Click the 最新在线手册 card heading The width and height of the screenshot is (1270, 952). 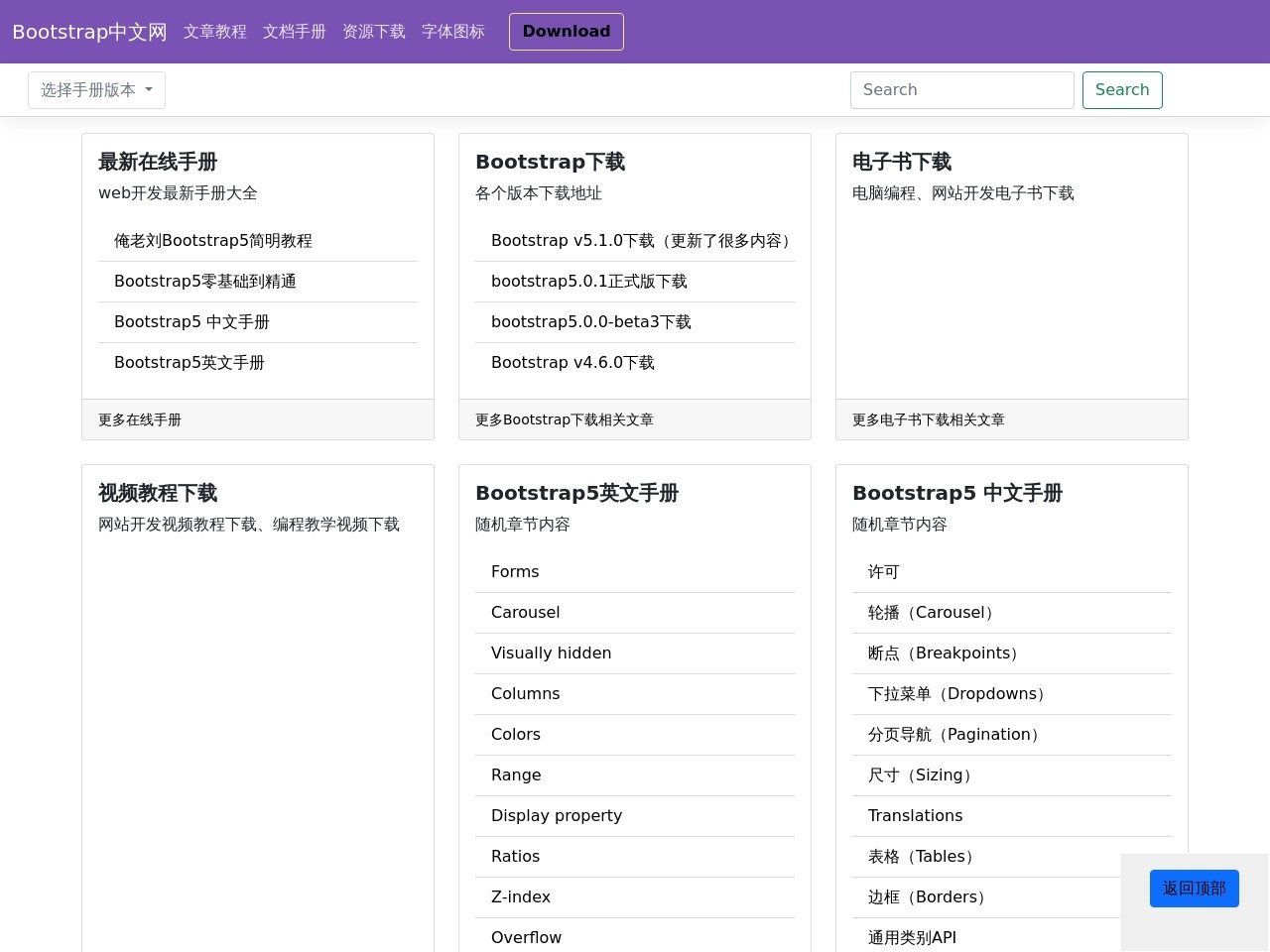tap(158, 162)
